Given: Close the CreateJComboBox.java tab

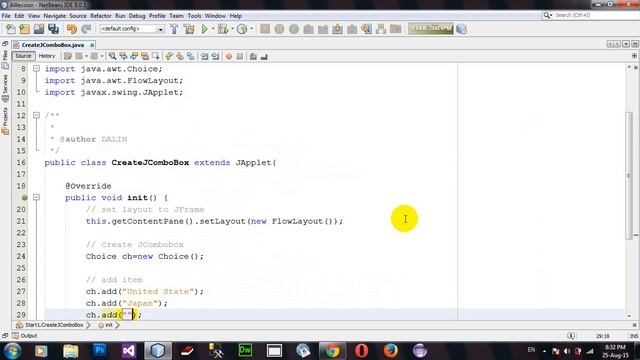Looking at the screenshot, I should [x=92, y=45].
